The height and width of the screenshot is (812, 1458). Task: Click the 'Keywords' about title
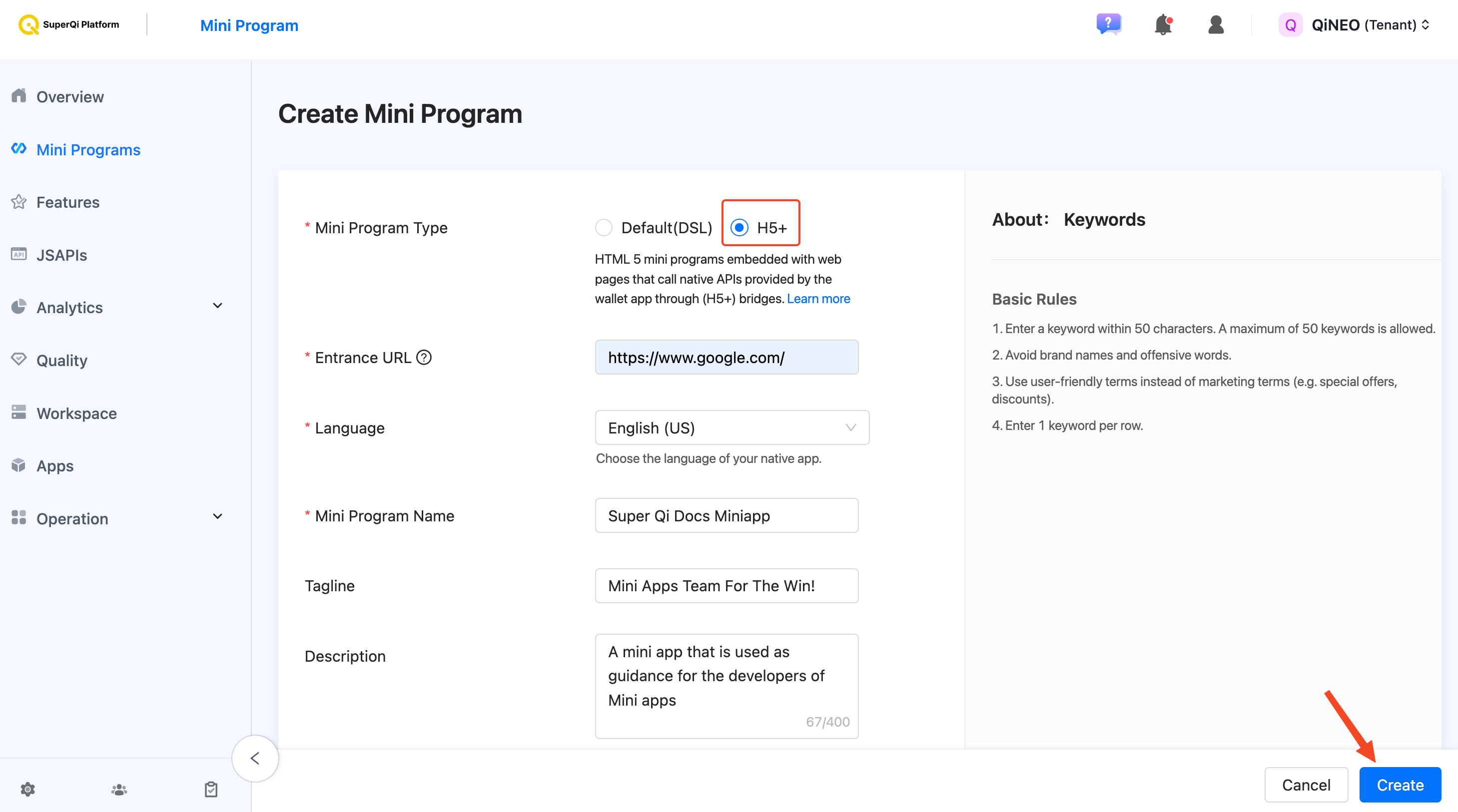click(1104, 220)
